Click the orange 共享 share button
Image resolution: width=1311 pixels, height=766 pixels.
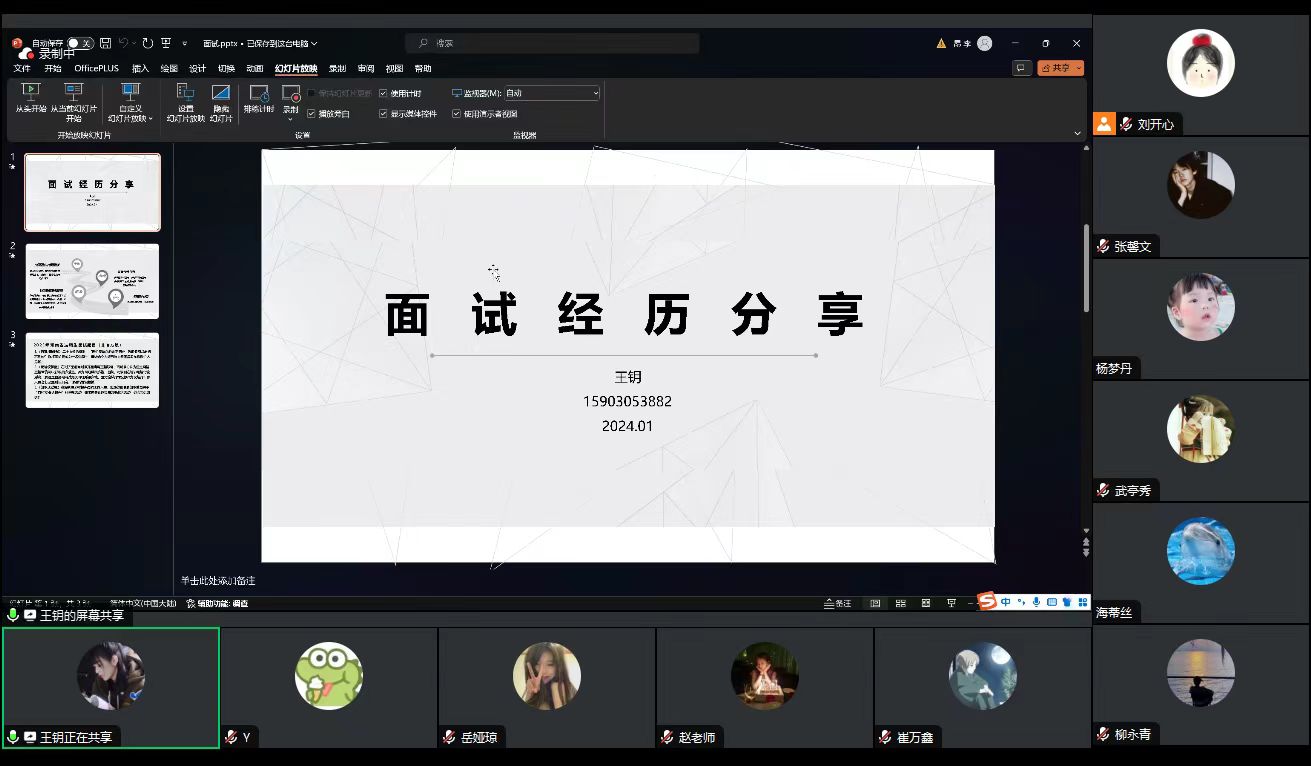pos(1060,68)
